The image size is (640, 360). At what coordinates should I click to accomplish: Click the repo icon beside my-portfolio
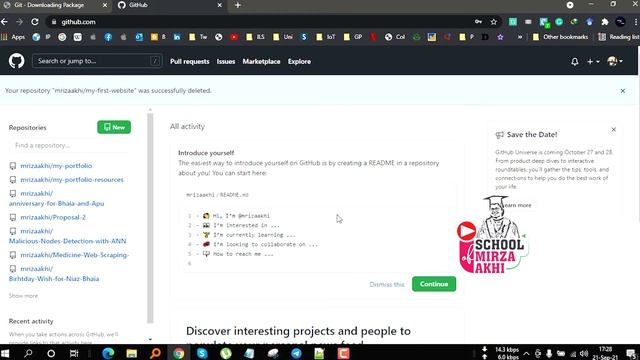(x=13, y=166)
